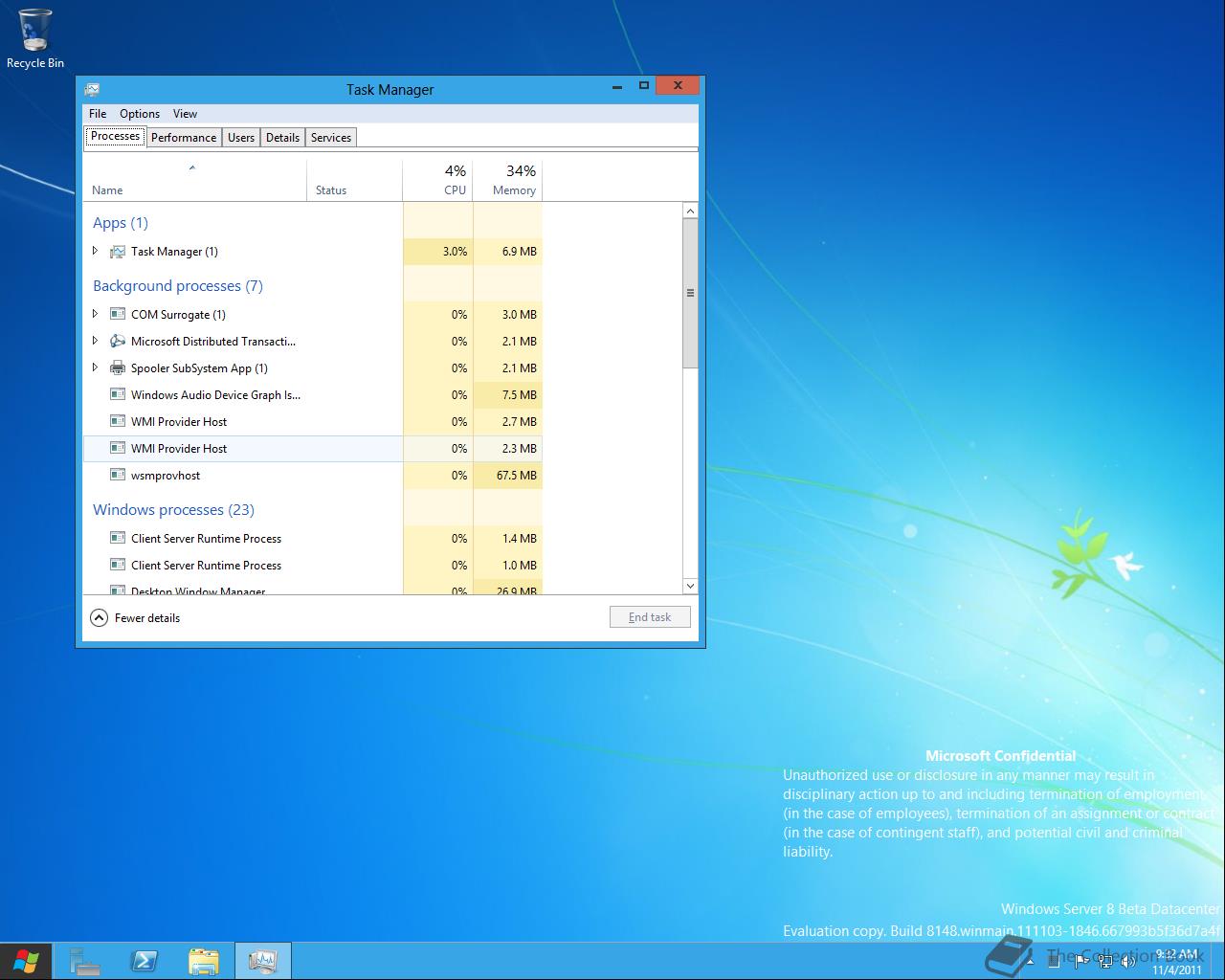Click the COM Surrogate process icon

[x=117, y=314]
